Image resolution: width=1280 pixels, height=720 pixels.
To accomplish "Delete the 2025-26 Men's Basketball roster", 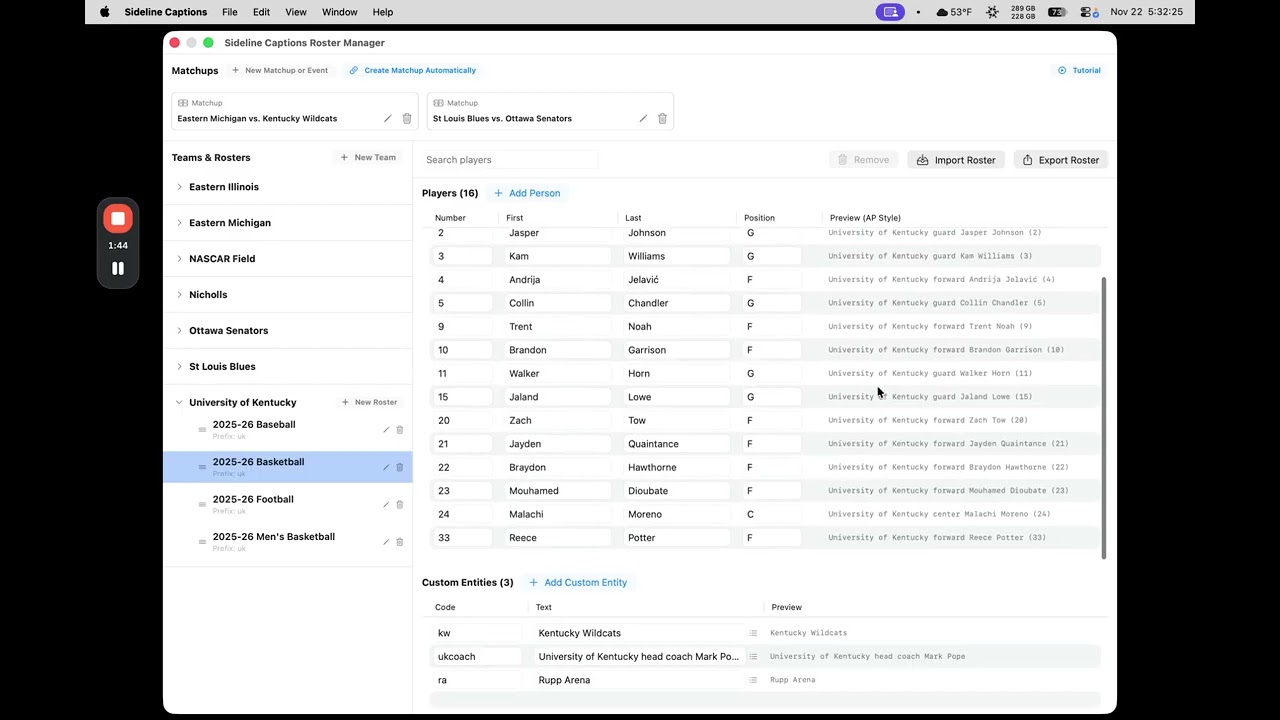I will tap(400, 542).
